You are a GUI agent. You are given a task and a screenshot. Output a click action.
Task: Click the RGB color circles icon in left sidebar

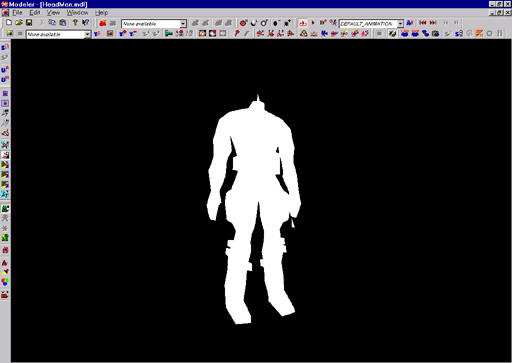point(5,282)
